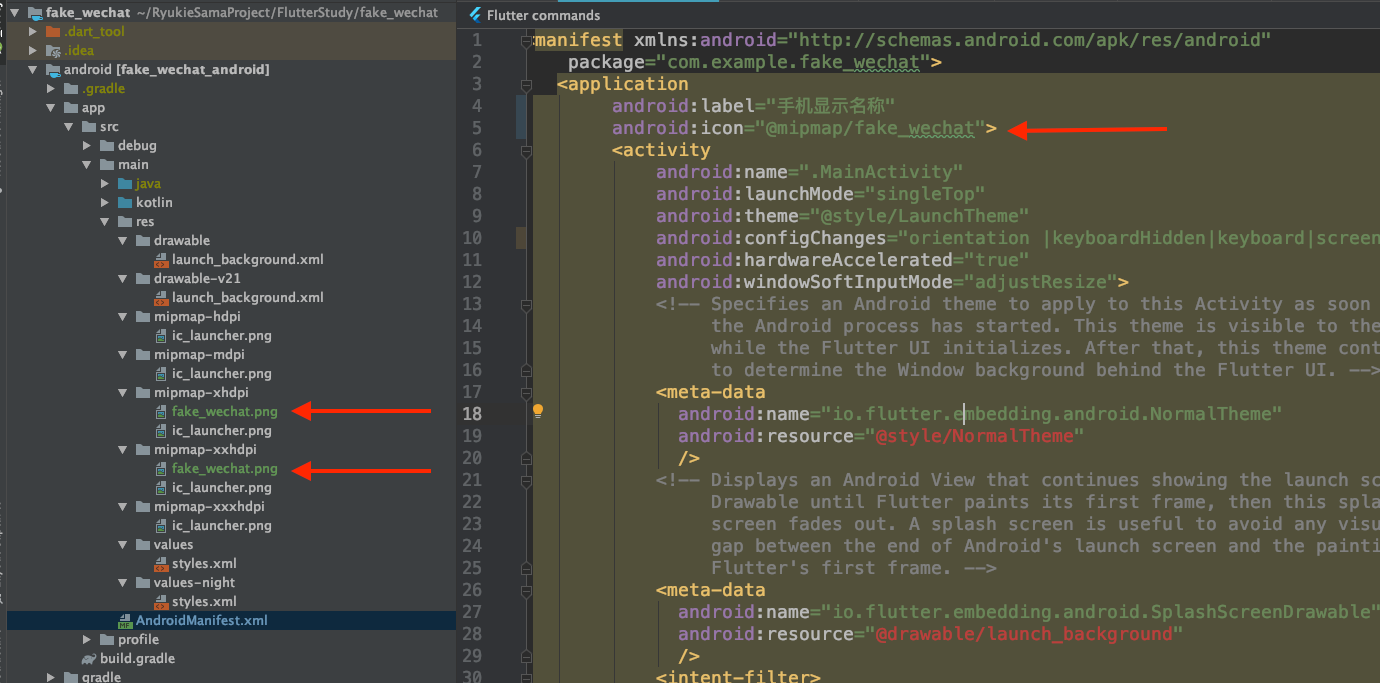This screenshot has width=1380, height=683.
Task: Click line number 5 in the gutter
Action: [476, 128]
